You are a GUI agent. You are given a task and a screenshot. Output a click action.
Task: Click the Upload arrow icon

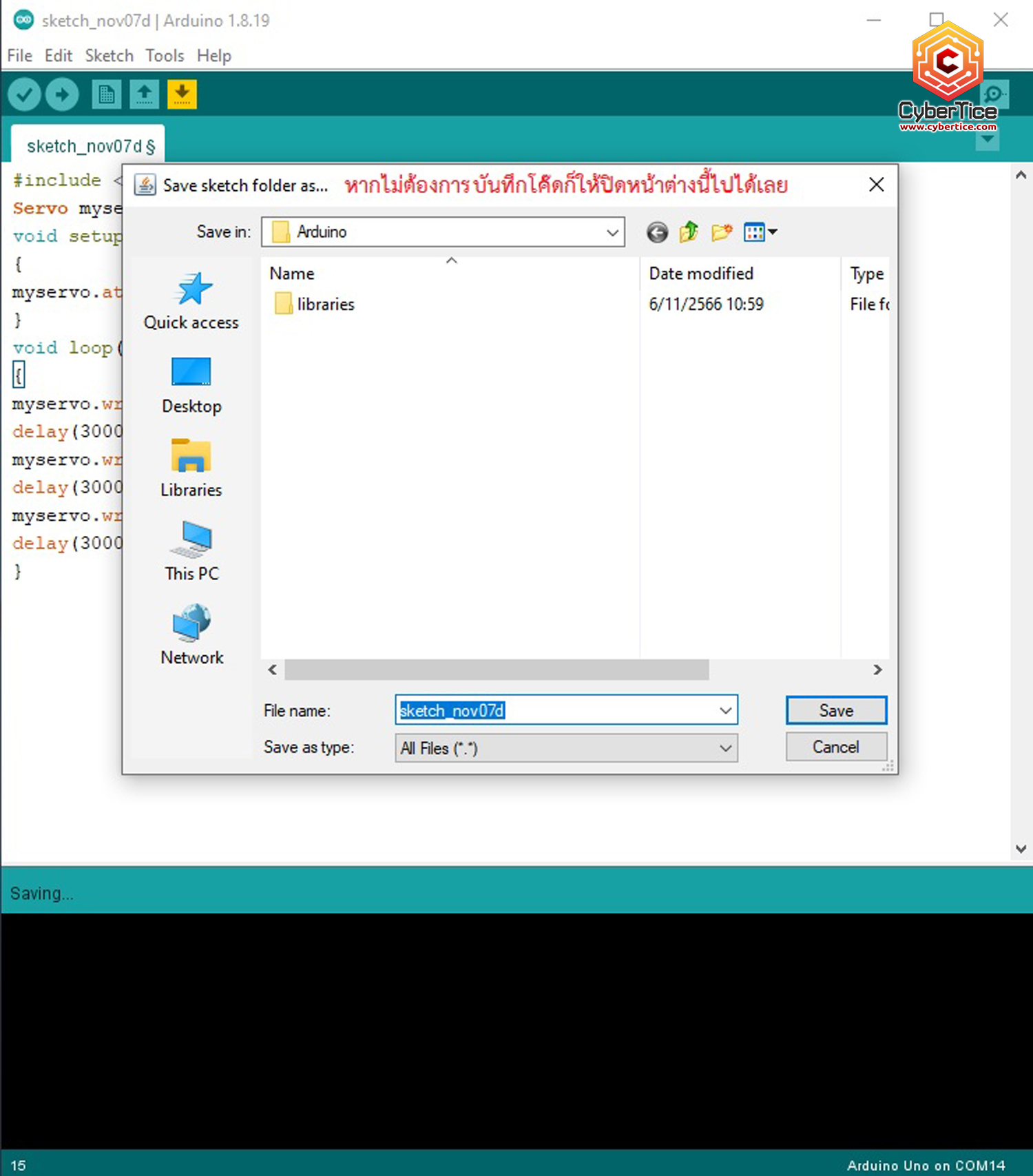pos(62,94)
